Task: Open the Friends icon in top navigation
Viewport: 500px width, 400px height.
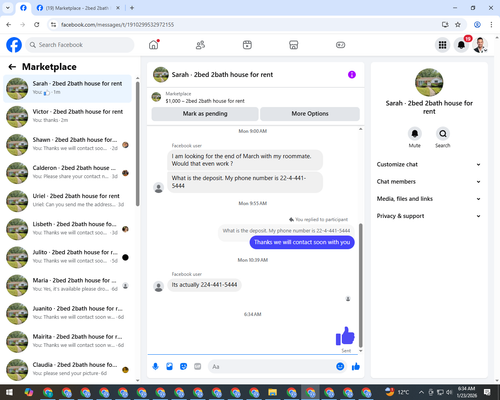Action: coord(200,45)
